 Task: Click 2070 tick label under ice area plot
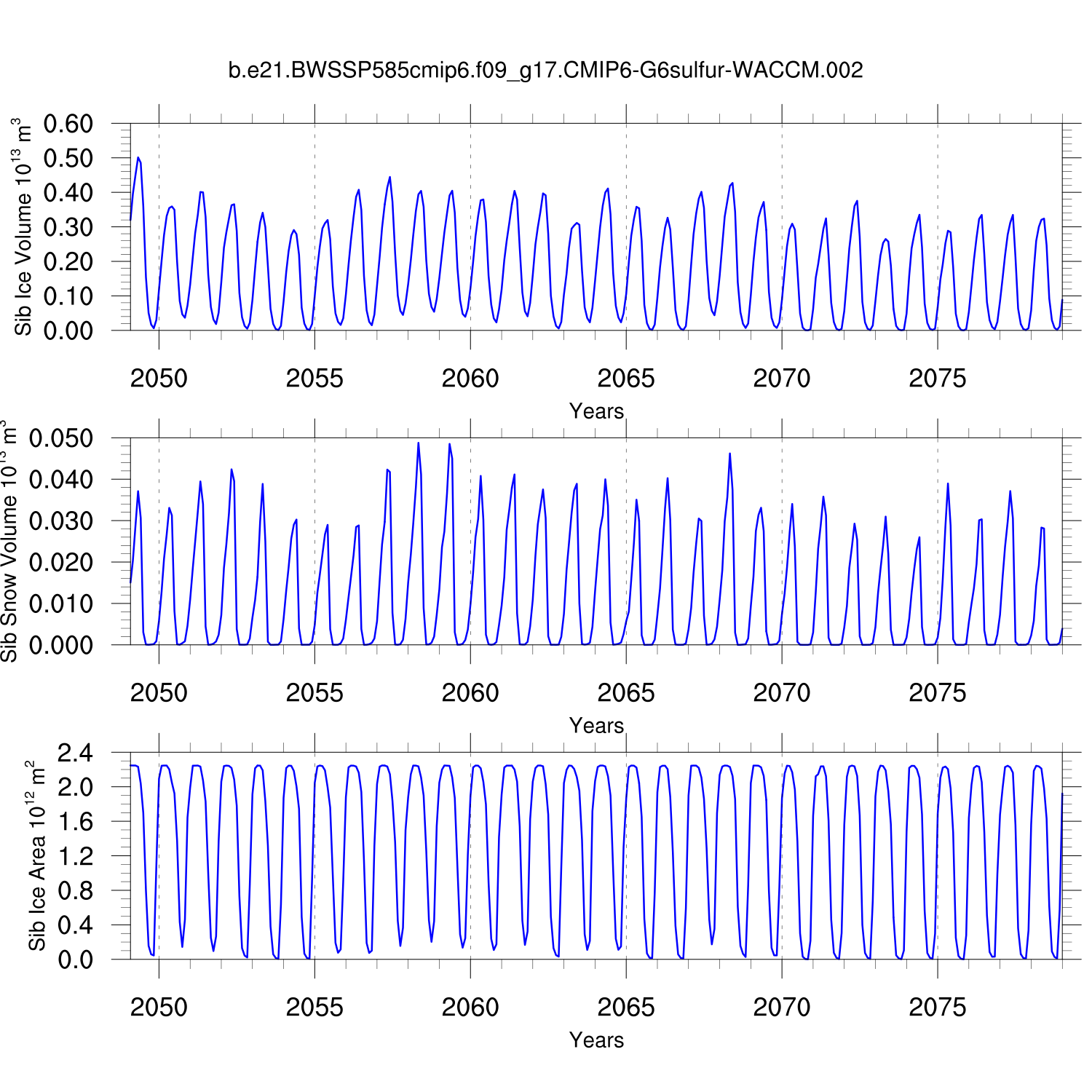point(781,1008)
